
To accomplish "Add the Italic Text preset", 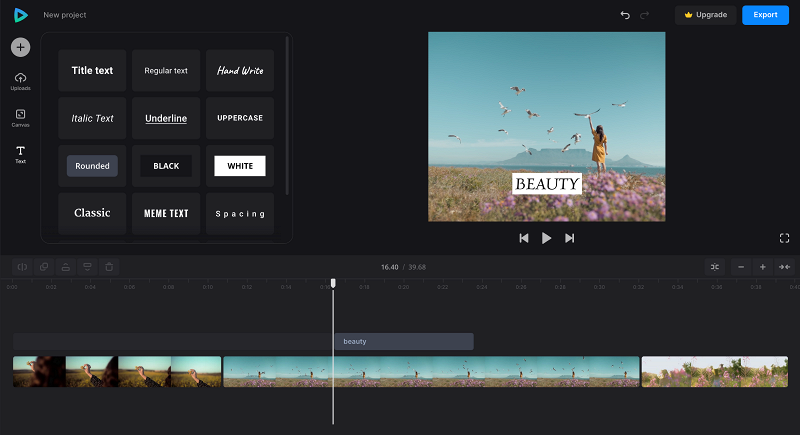I will tap(92, 118).
